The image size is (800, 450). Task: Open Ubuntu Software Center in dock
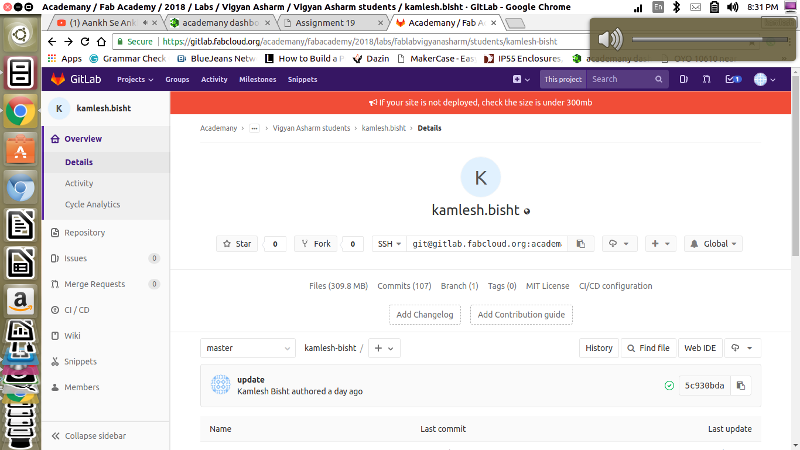20,149
